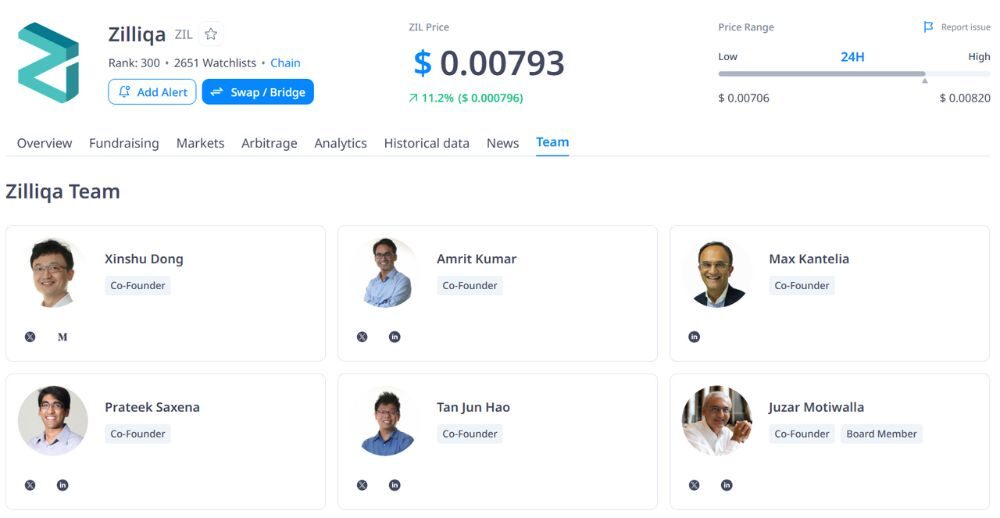Click Xinshu Dong's profile photo

pyautogui.click(x=52, y=272)
